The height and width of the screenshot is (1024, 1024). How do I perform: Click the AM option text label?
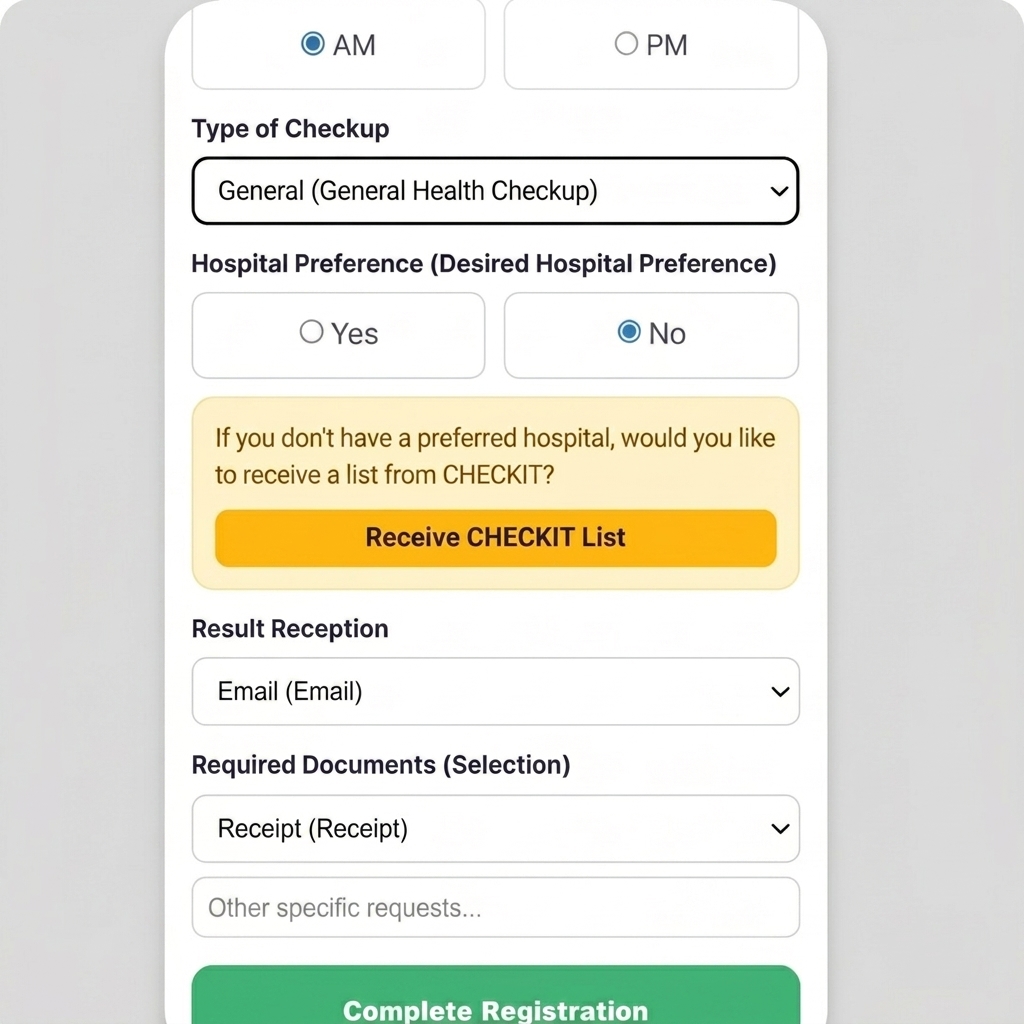354,45
